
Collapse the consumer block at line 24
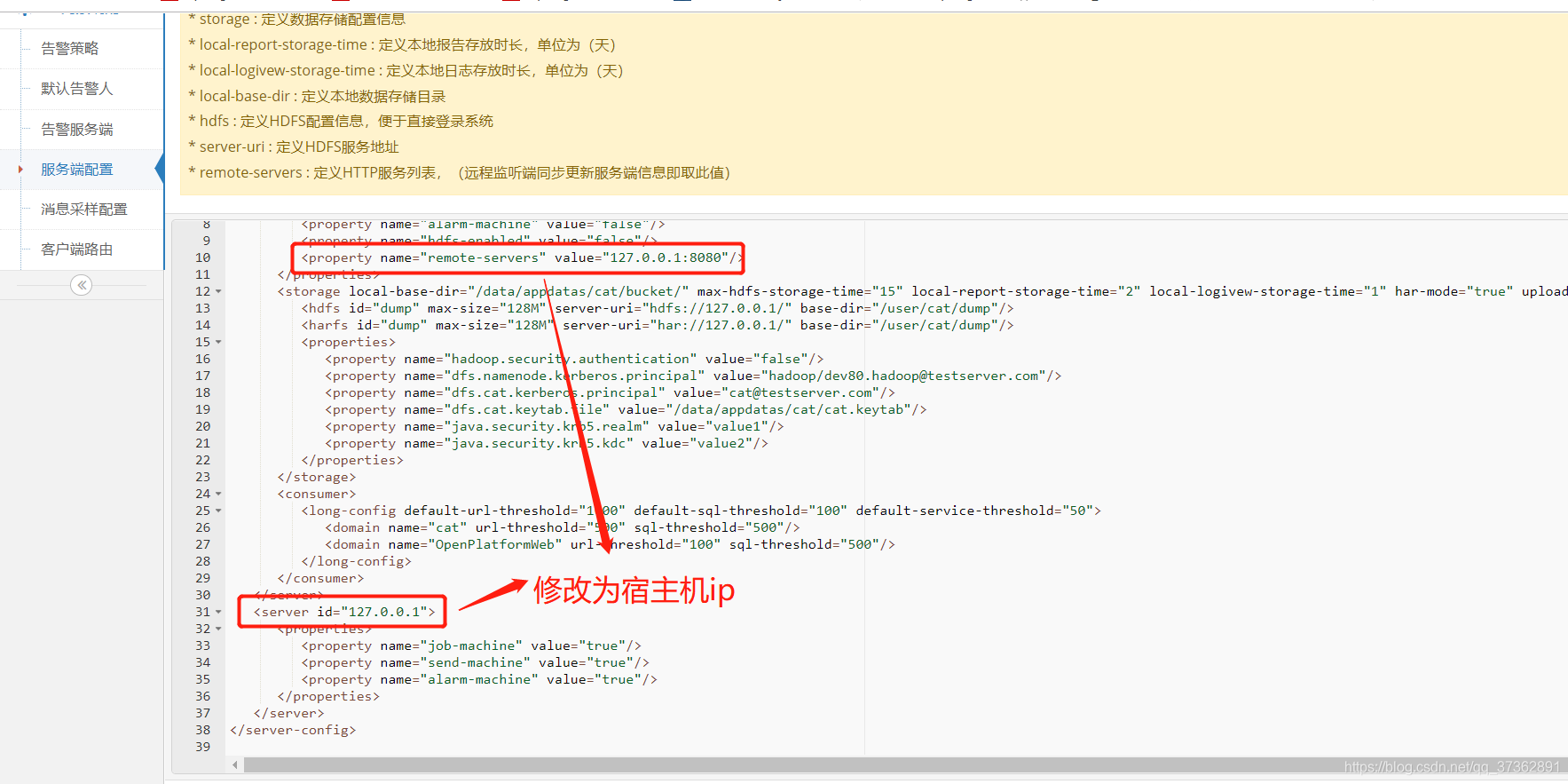(218, 494)
